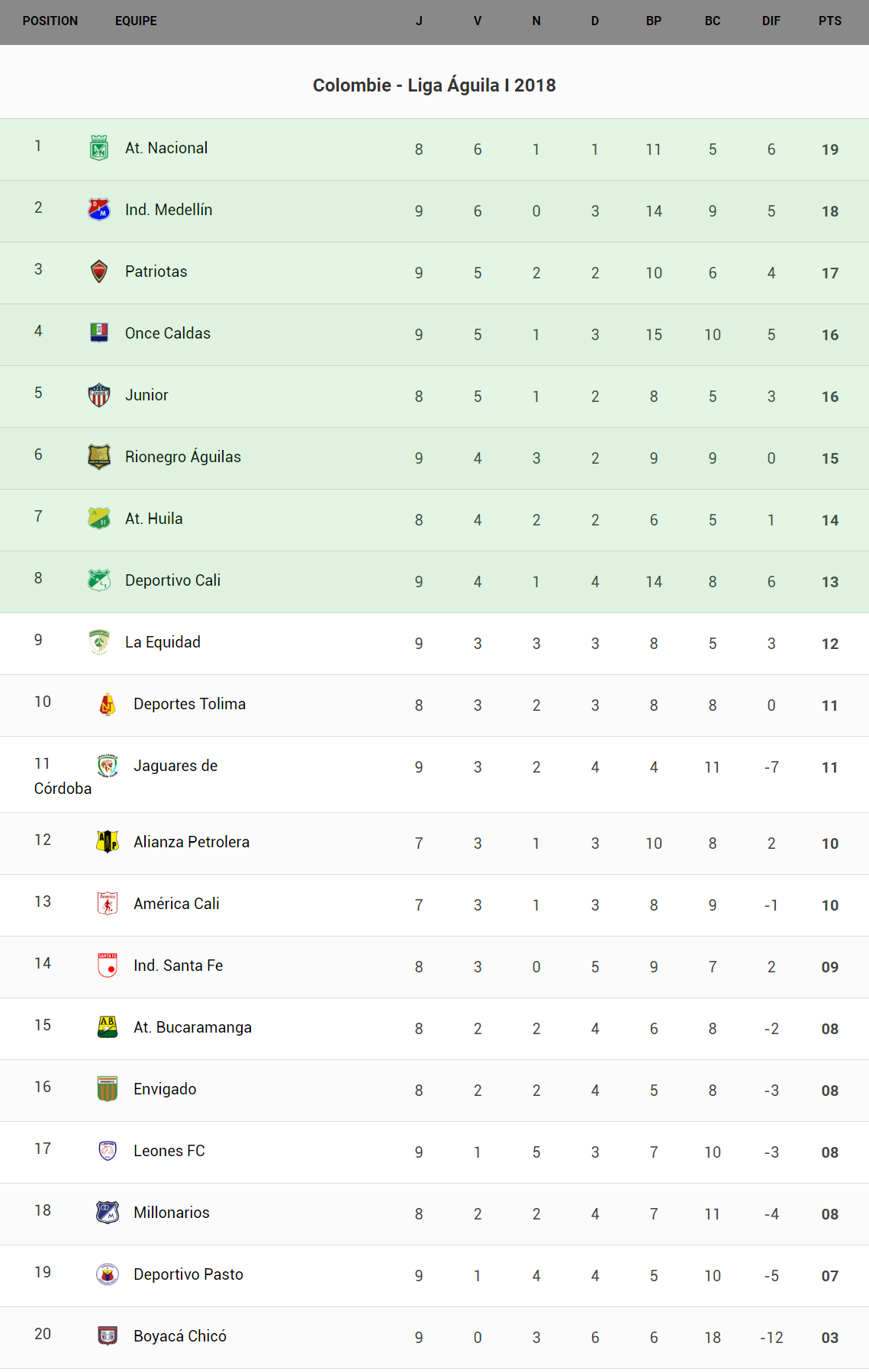869x1372 pixels.
Task: Click the Millonarios team badge
Action: tap(108, 1212)
